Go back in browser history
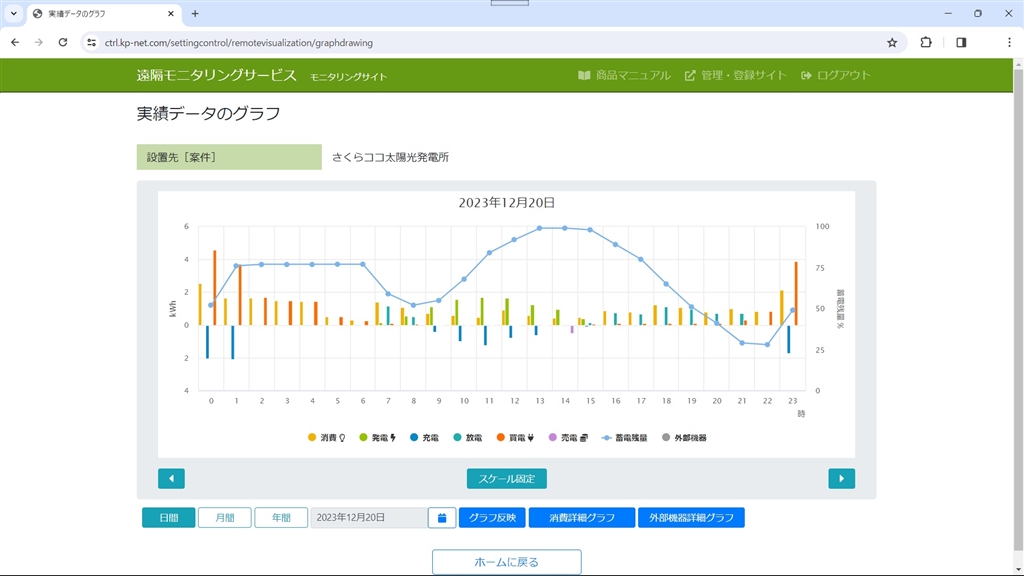1024x576 pixels. 15,42
